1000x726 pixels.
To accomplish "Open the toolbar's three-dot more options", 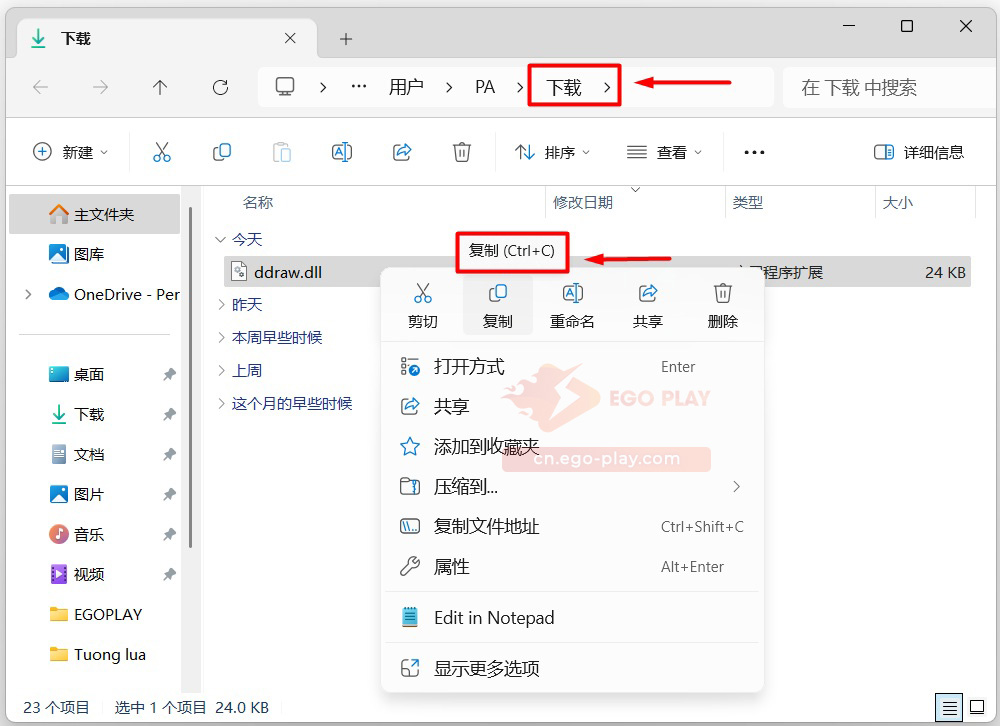I will [754, 152].
